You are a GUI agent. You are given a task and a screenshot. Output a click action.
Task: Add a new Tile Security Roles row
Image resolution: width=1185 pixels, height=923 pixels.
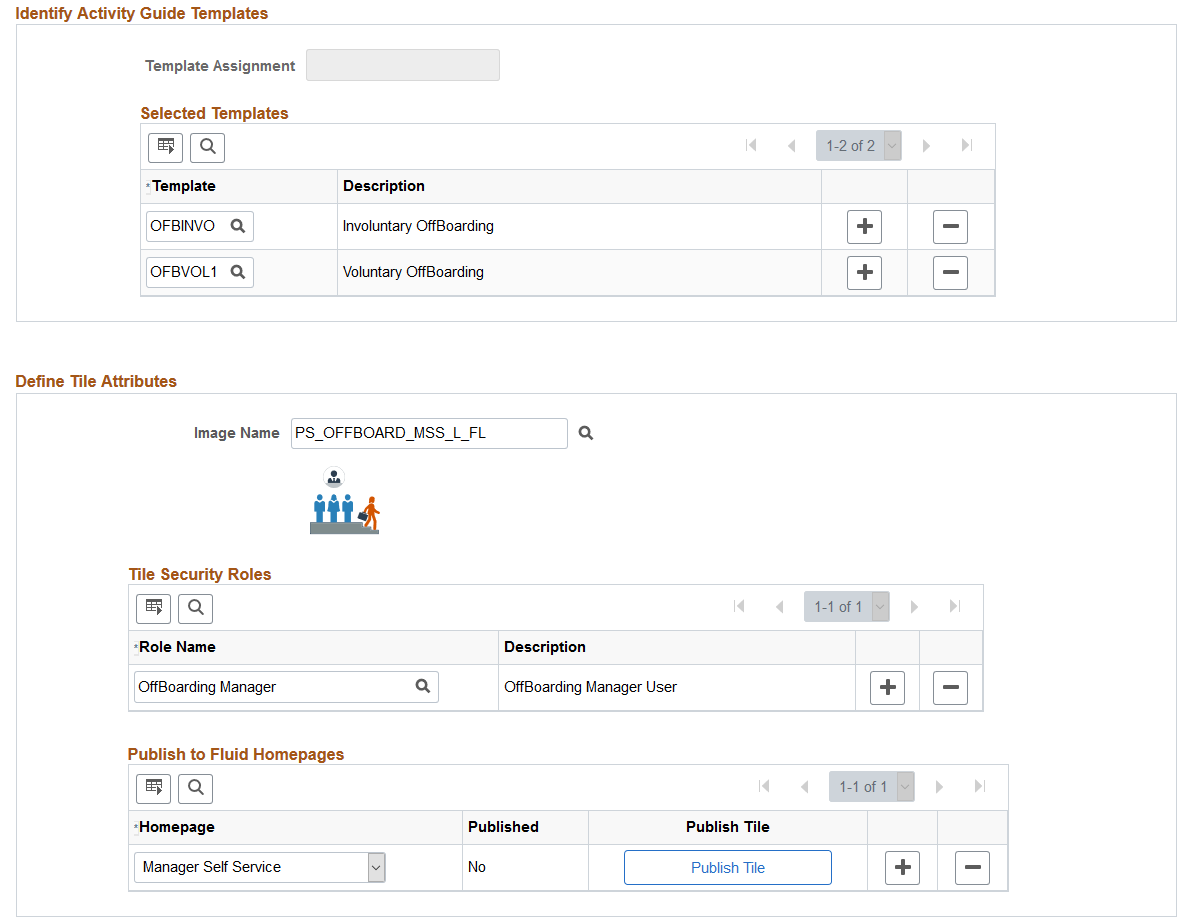(887, 688)
